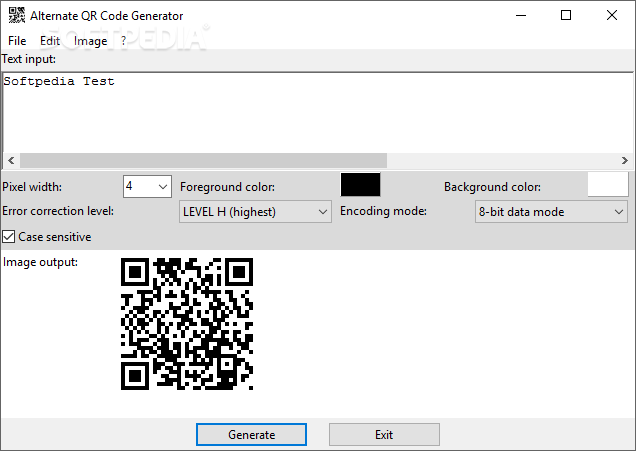Pick the white Background color swatch
This screenshot has height=451, width=636.
[608, 185]
